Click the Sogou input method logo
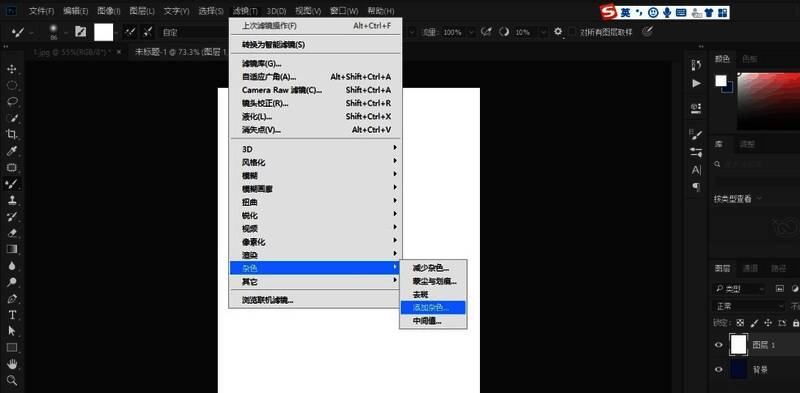Image resolution: width=800 pixels, height=393 pixels. pyautogui.click(x=608, y=12)
